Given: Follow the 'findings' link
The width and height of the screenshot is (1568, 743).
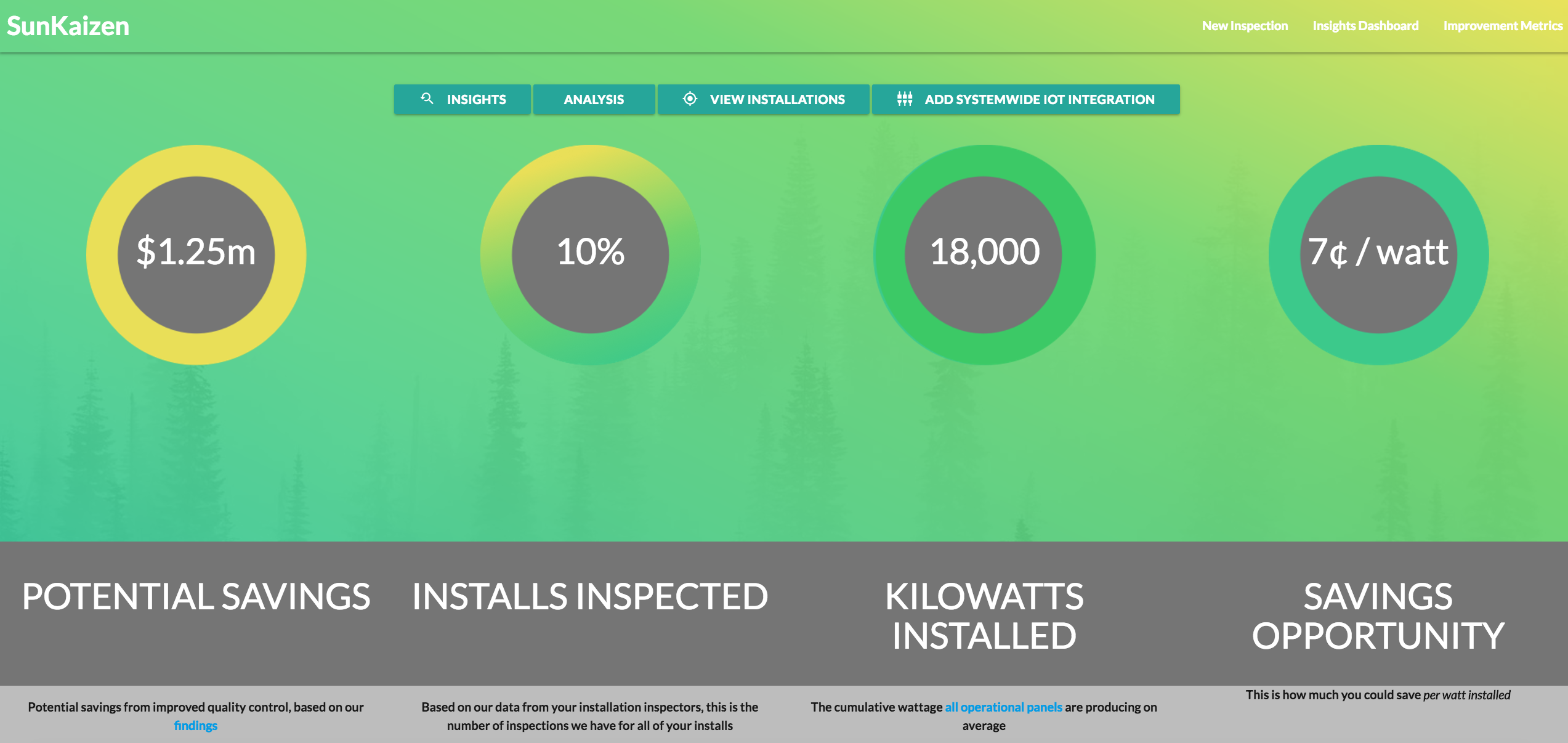Looking at the screenshot, I should click(195, 726).
